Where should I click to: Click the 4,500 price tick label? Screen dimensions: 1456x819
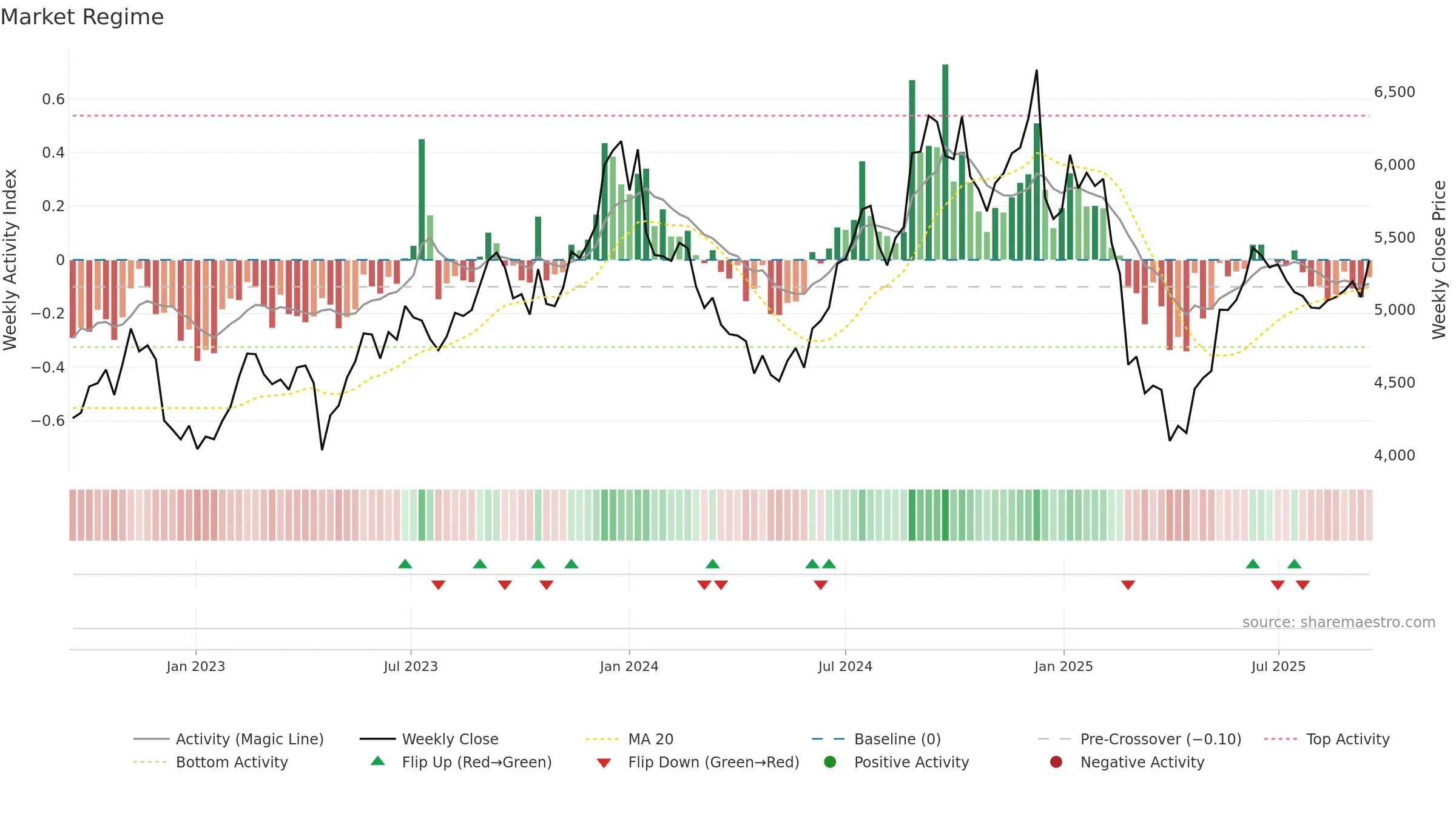[x=1395, y=383]
